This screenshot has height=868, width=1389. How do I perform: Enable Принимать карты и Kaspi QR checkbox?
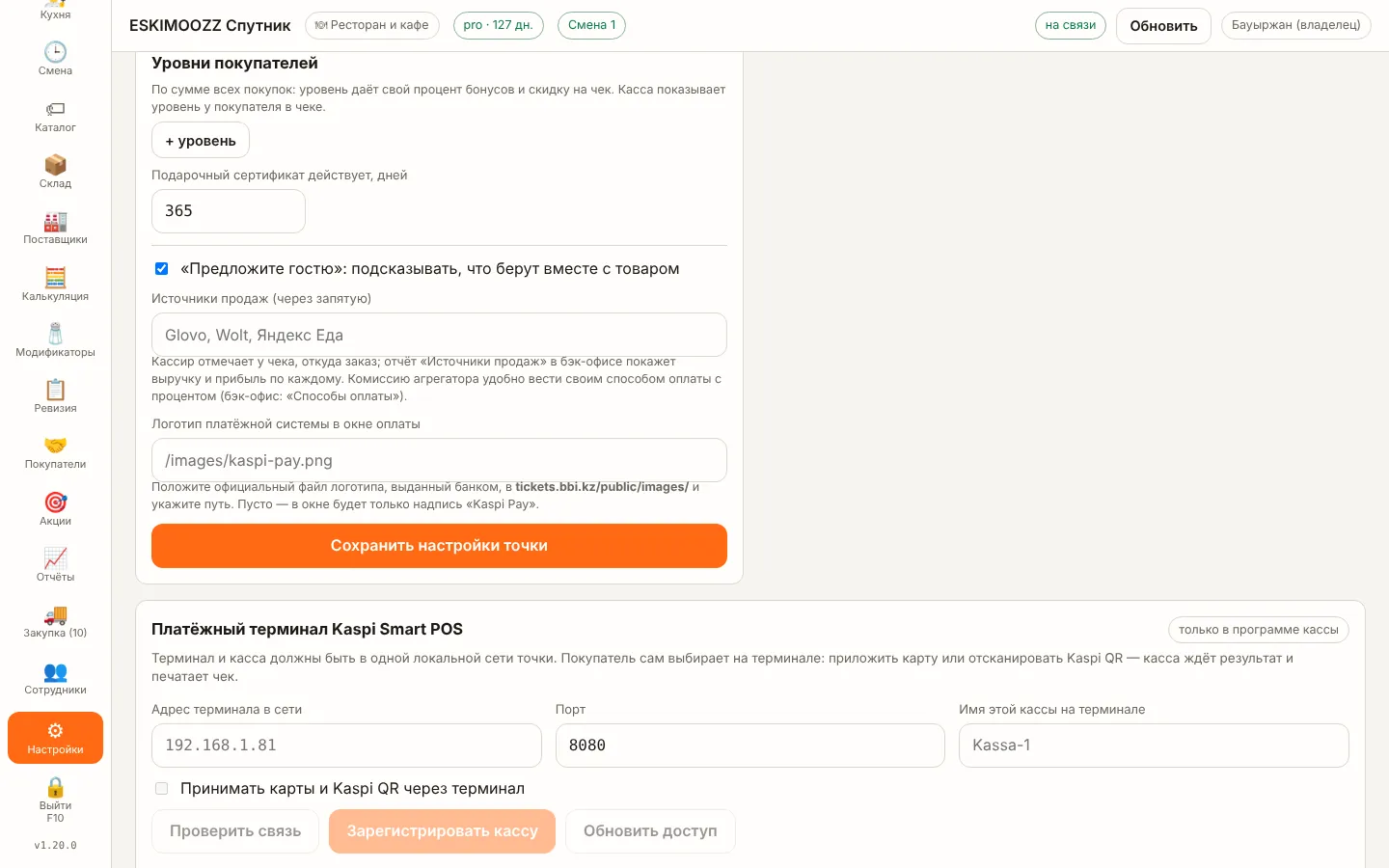[x=161, y=789]
